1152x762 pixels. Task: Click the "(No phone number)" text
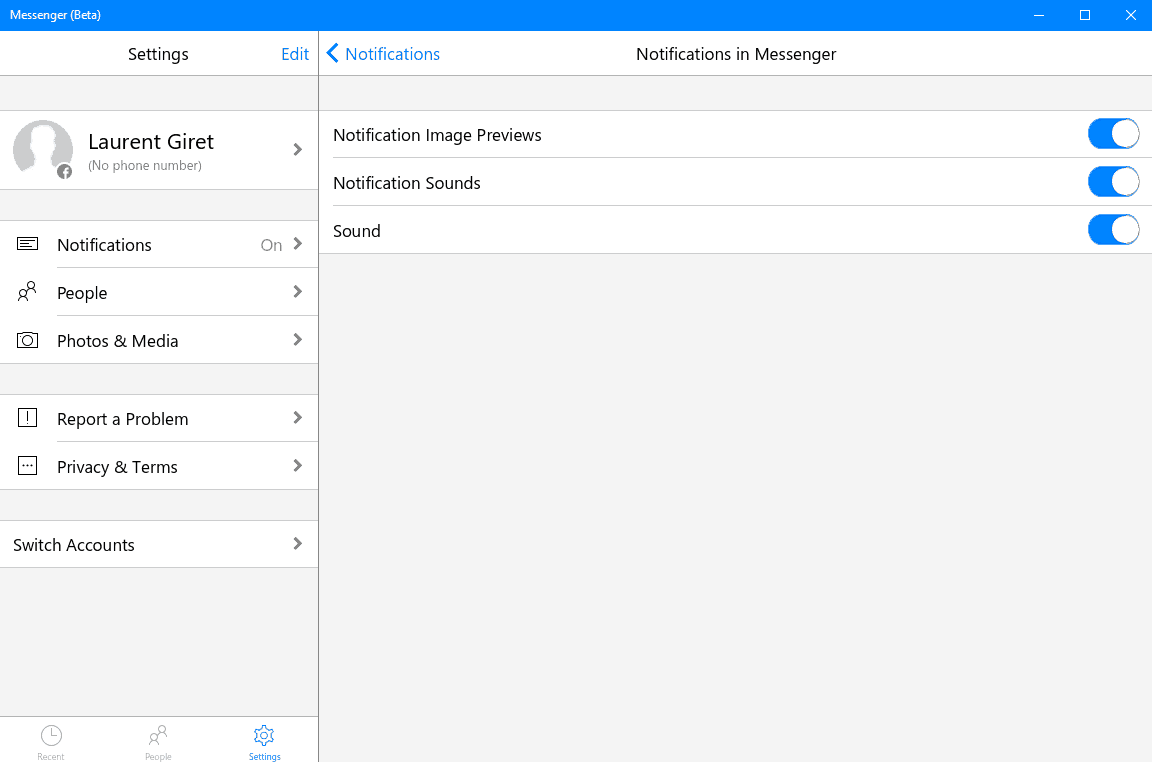145,165
